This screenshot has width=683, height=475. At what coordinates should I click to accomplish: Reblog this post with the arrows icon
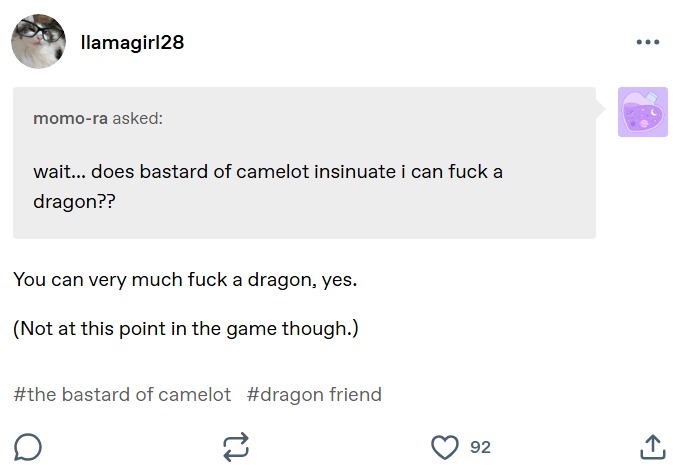click(235, 447)
